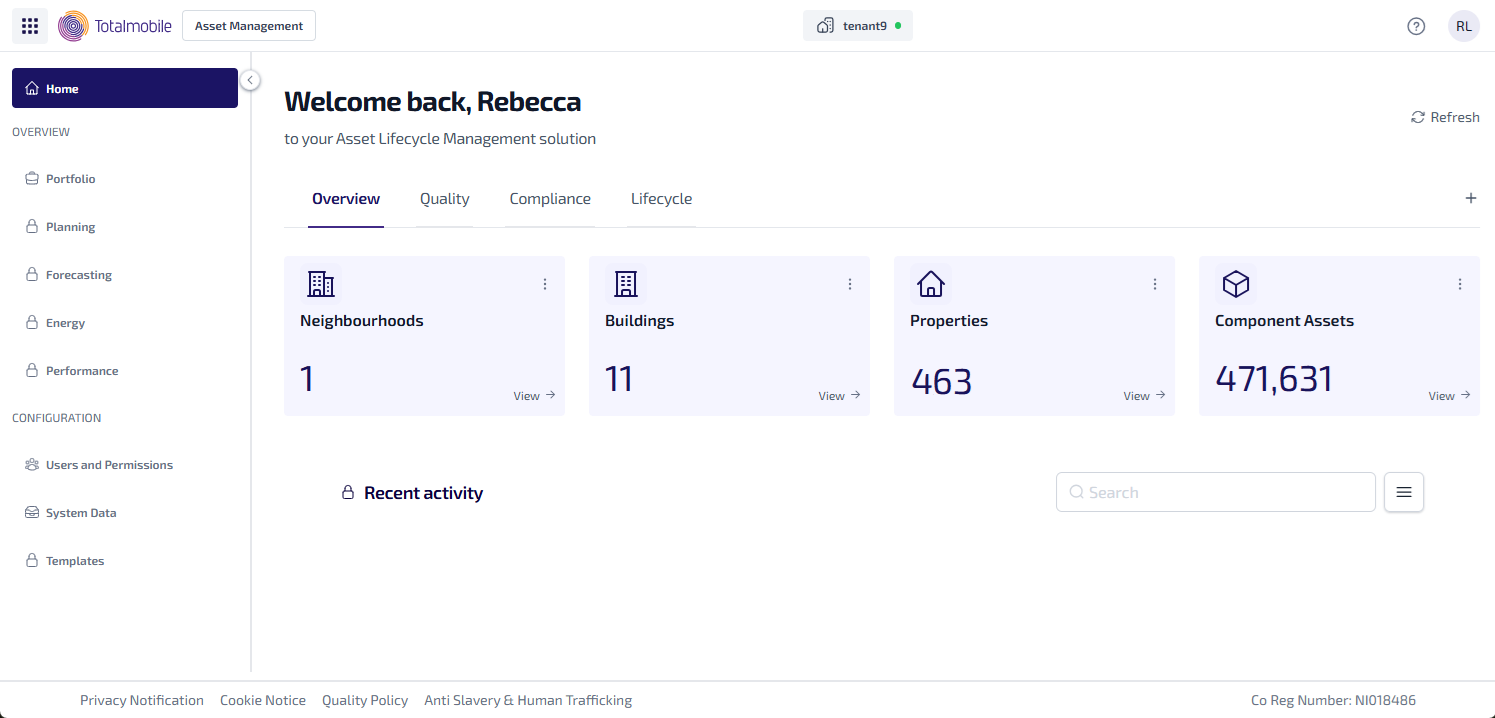This screenshot has width=1495, height=718.
Task: Refresh the dashboard data
Action: [x=1445, y=117]
